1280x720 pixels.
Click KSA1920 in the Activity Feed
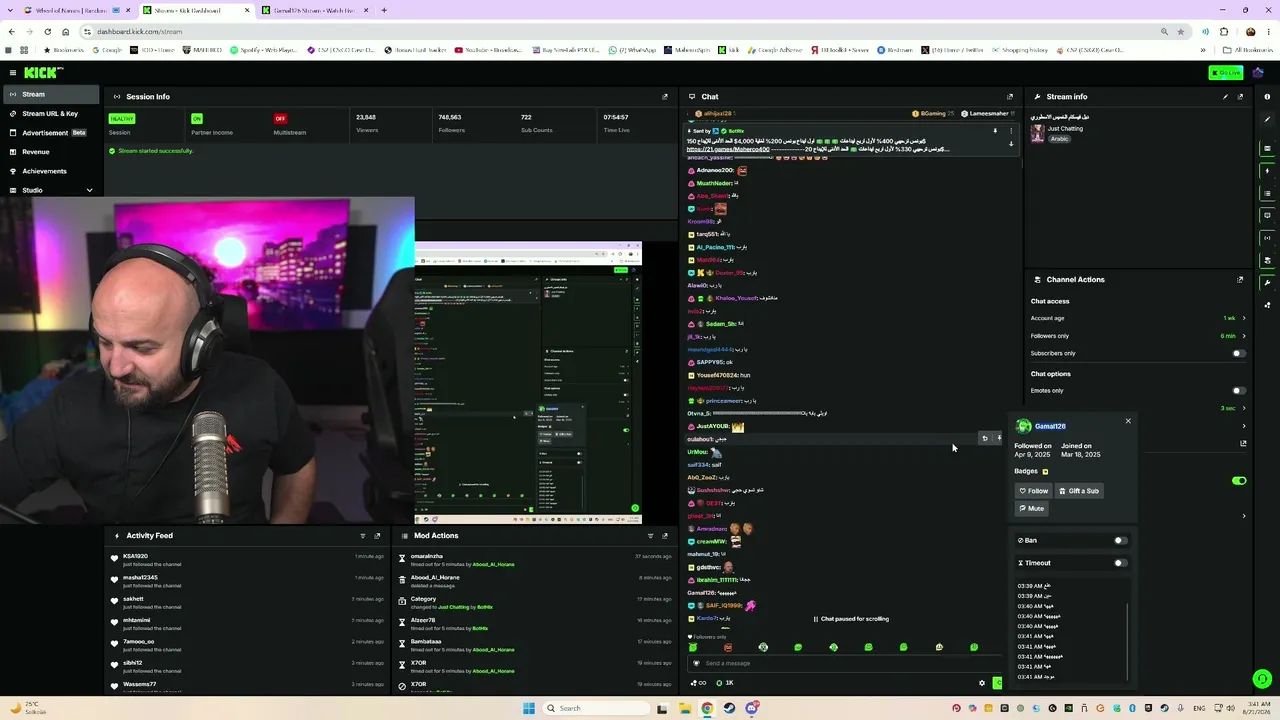(135, 556)
